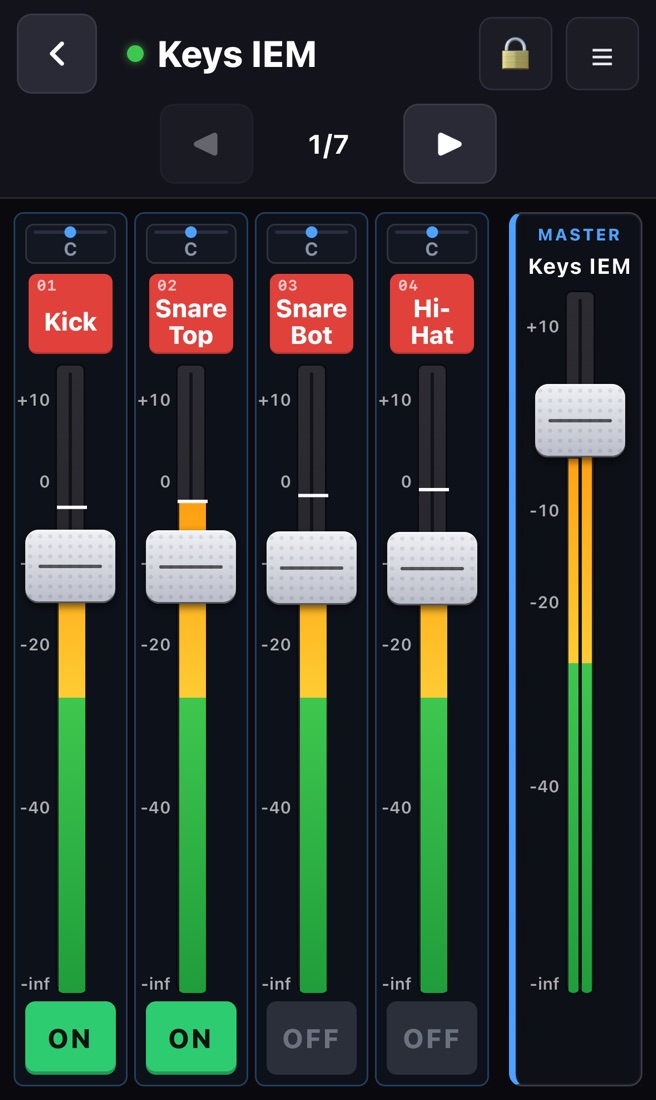The image size is (656, 1100).
Task: Click the Kick fader knob
Action: pos(70,566)
